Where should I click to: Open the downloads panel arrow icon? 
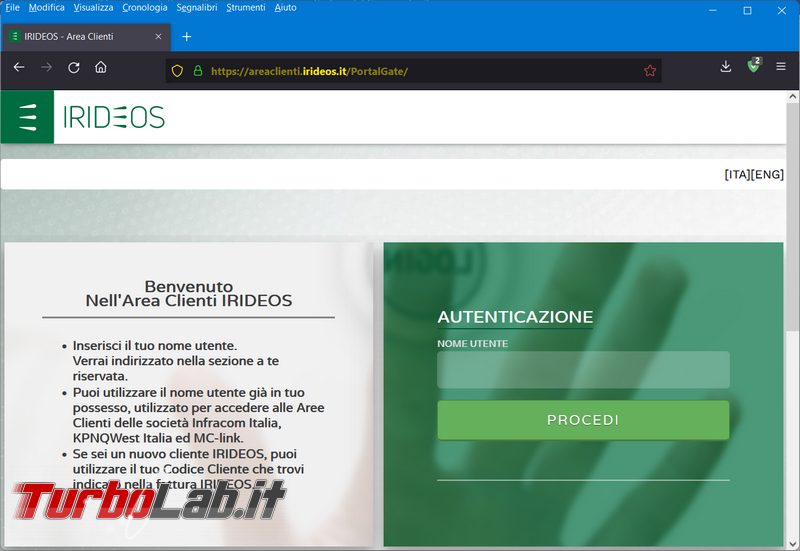726,66
